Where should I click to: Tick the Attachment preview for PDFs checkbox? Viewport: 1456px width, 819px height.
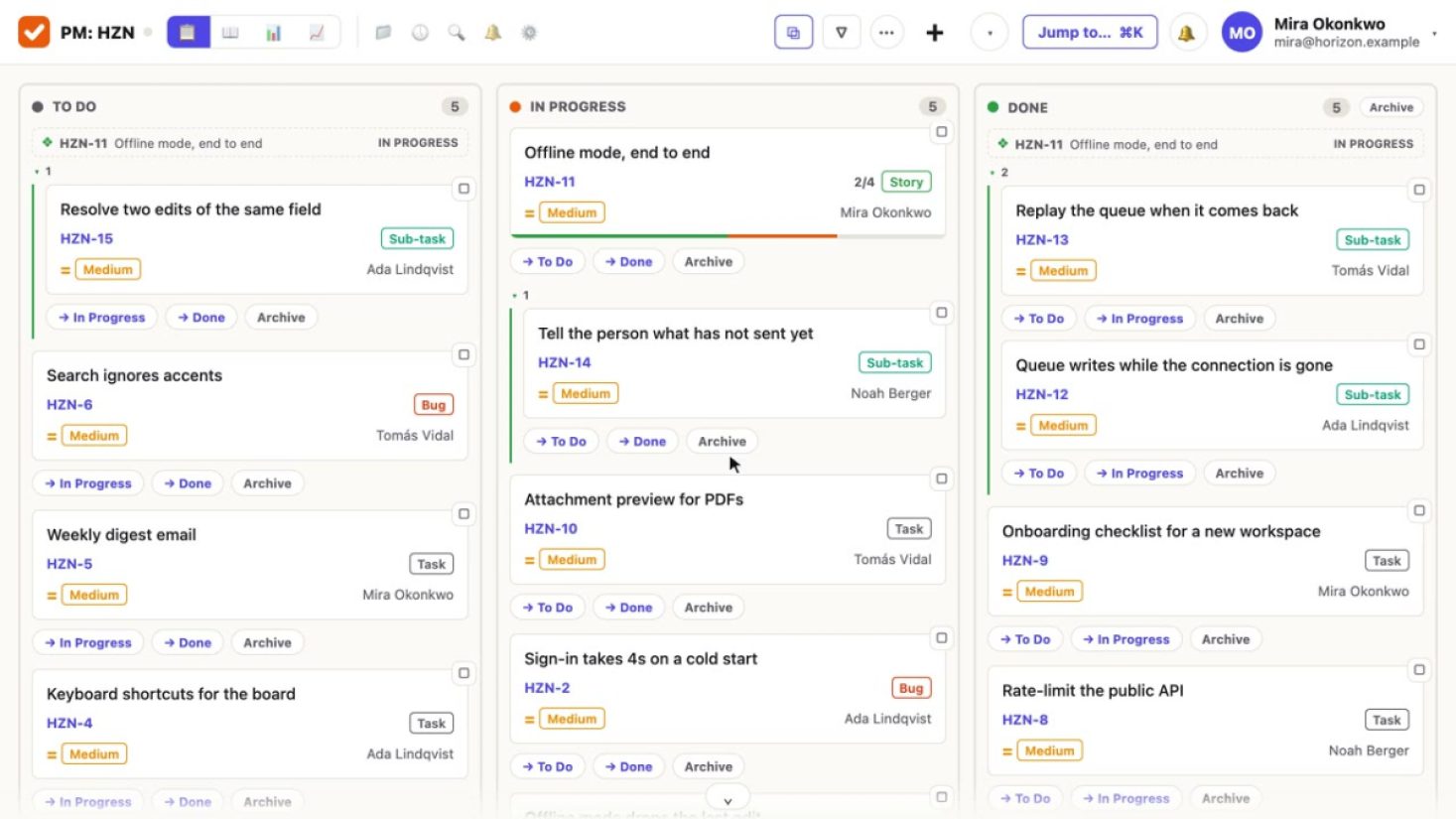[942, 478]
